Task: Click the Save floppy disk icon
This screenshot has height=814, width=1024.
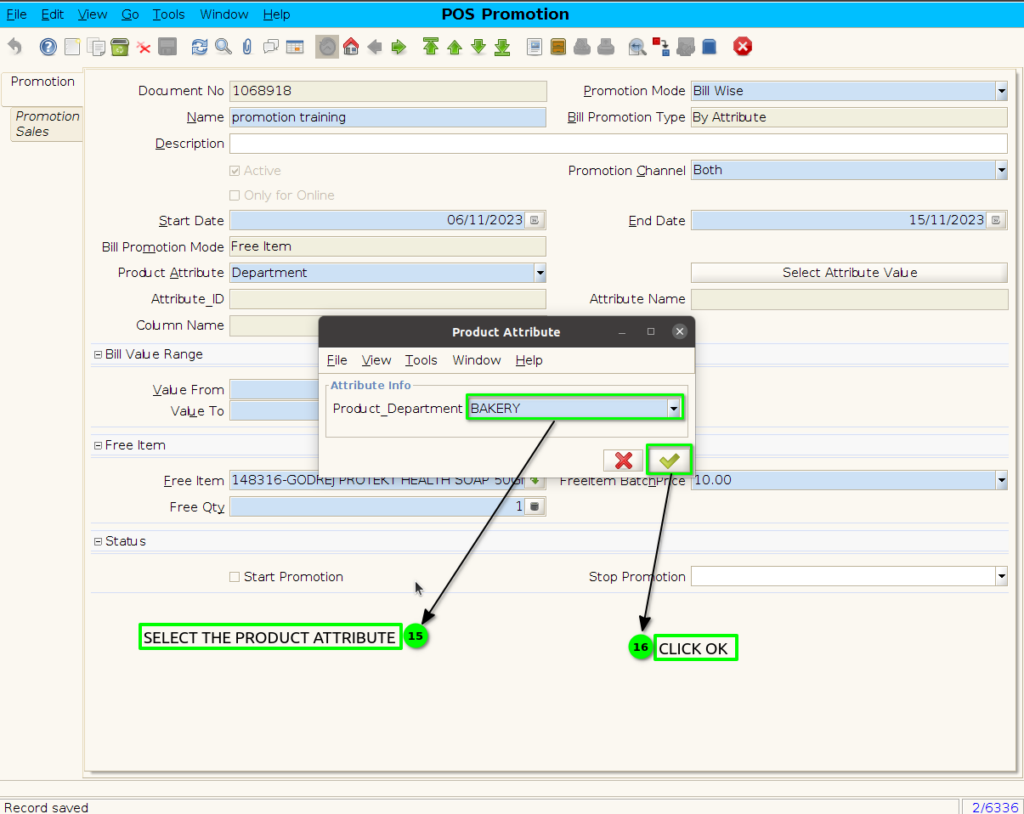Action: (168, 46)
